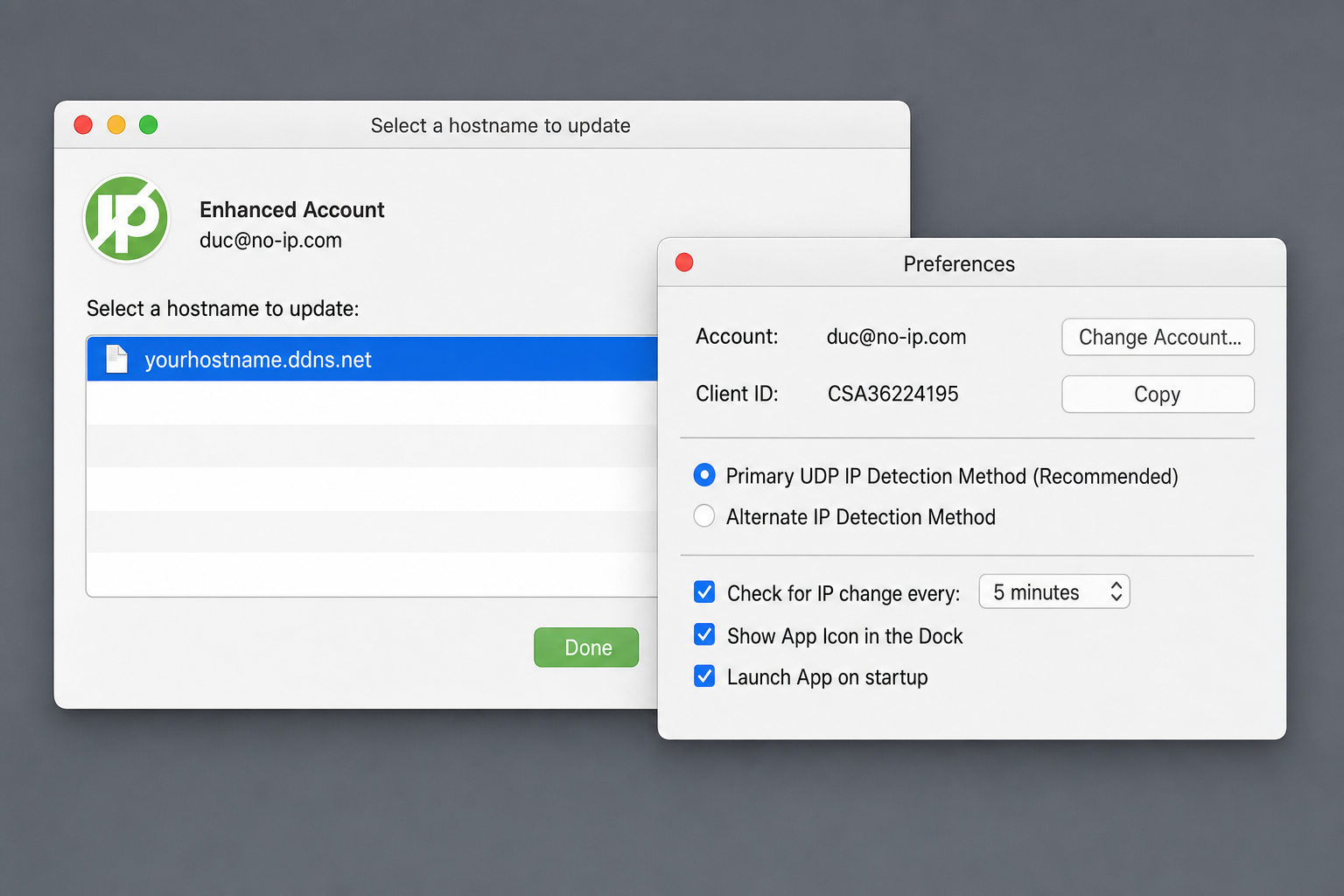Click the CSA36224195 client ID value
Image resolution: width=1344 pixels, height=896 pixels.
892,394
